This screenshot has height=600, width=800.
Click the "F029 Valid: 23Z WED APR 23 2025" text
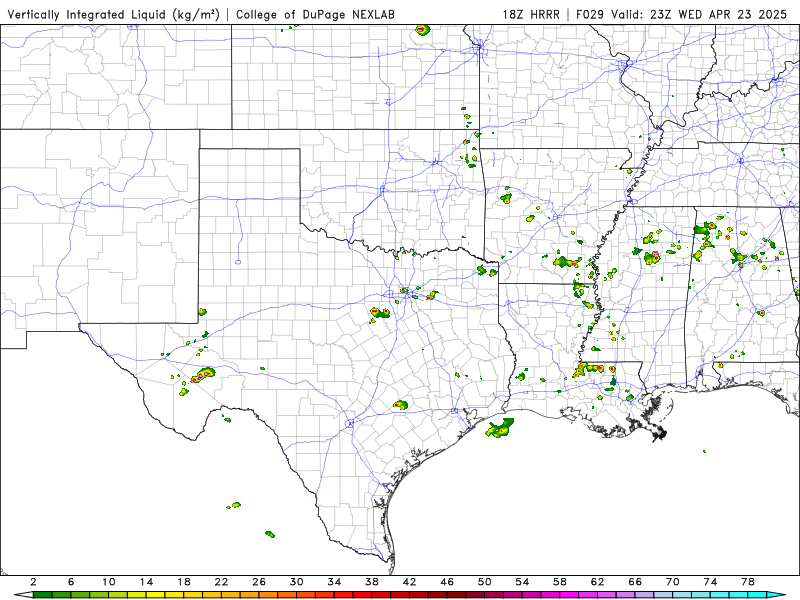(x=682, y=14)
